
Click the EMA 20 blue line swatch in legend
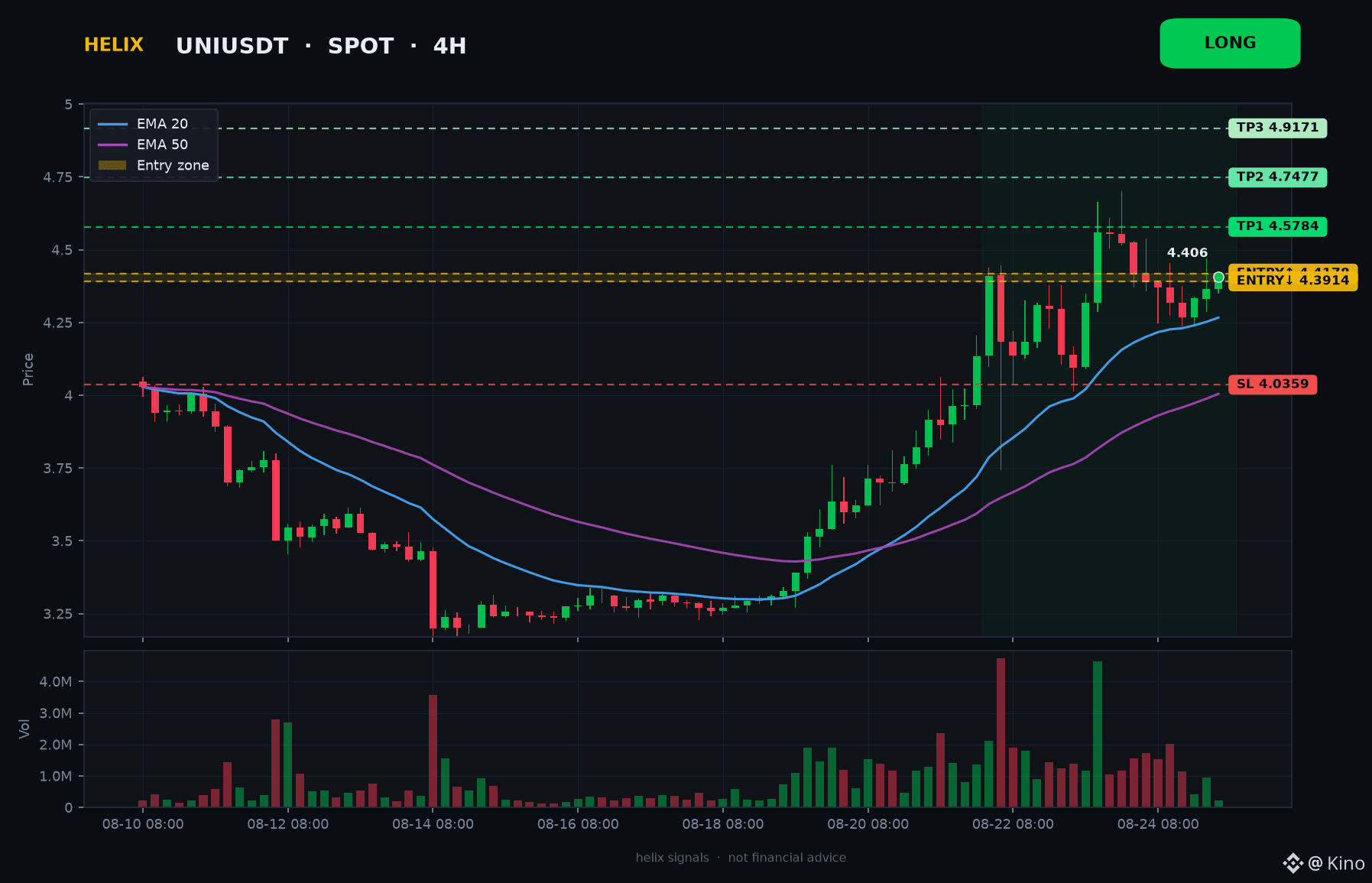pos(112,124)
